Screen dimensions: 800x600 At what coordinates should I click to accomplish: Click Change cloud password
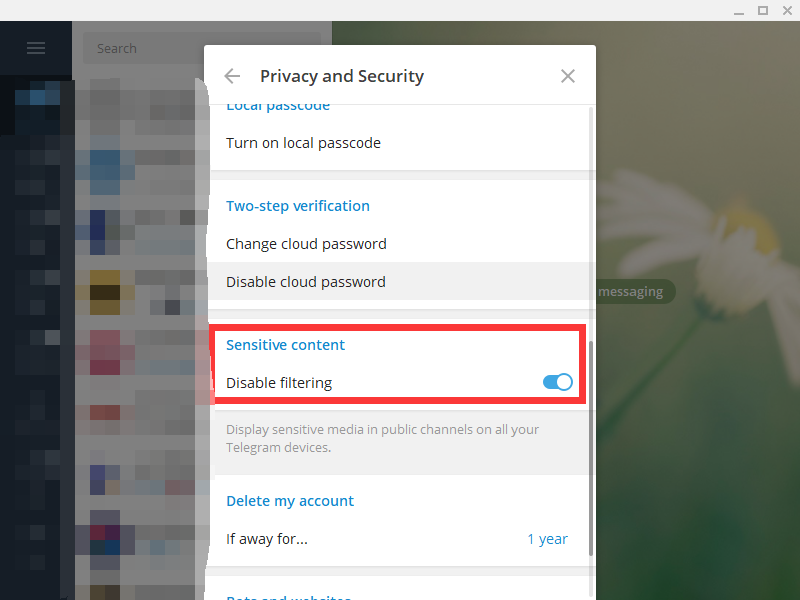[306, 243]
